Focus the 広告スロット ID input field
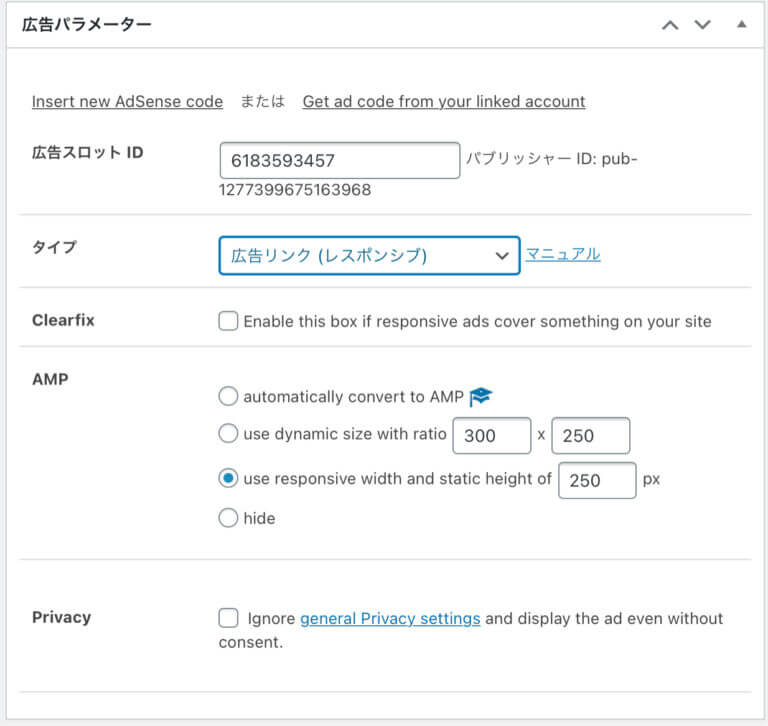This screenshot has width=768, height=726. [x=340, y=161]
